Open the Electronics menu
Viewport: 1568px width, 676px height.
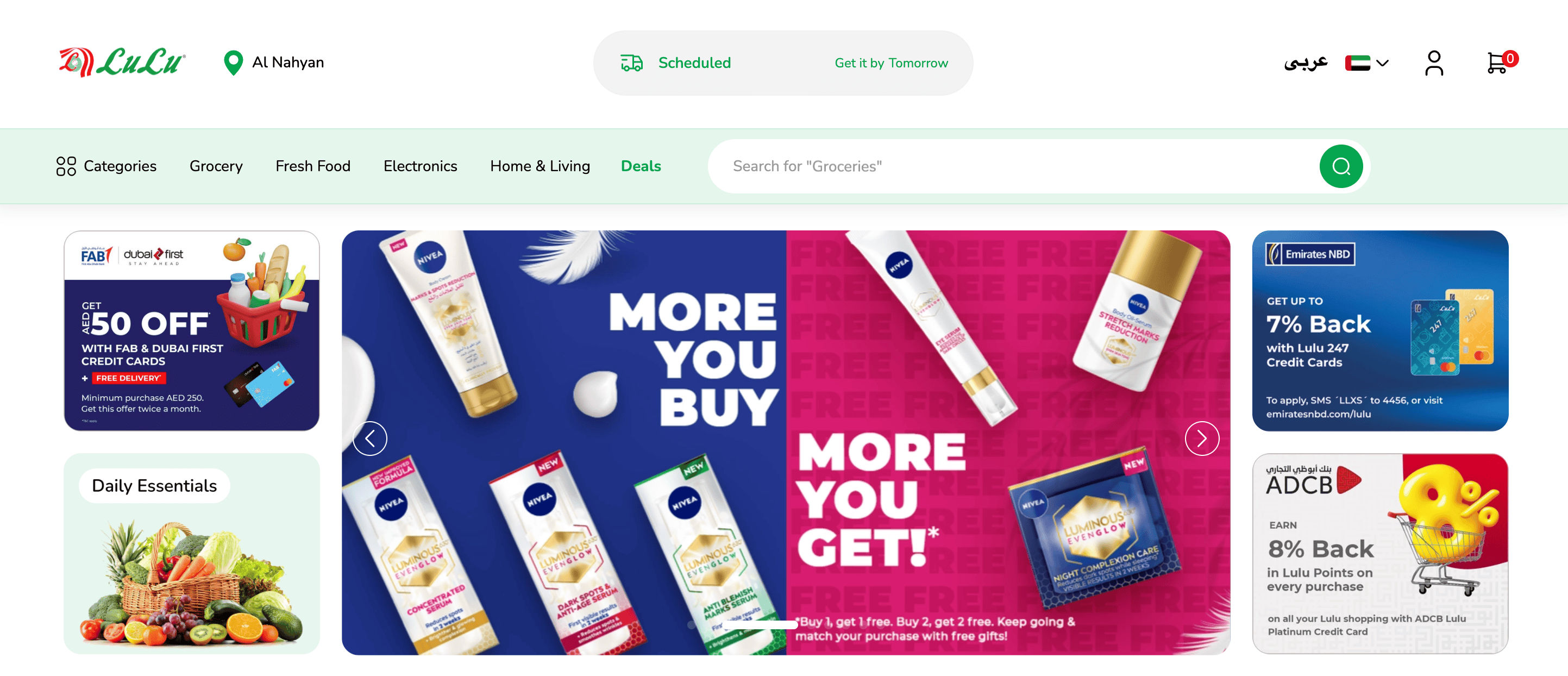click(x=420, y=166)
